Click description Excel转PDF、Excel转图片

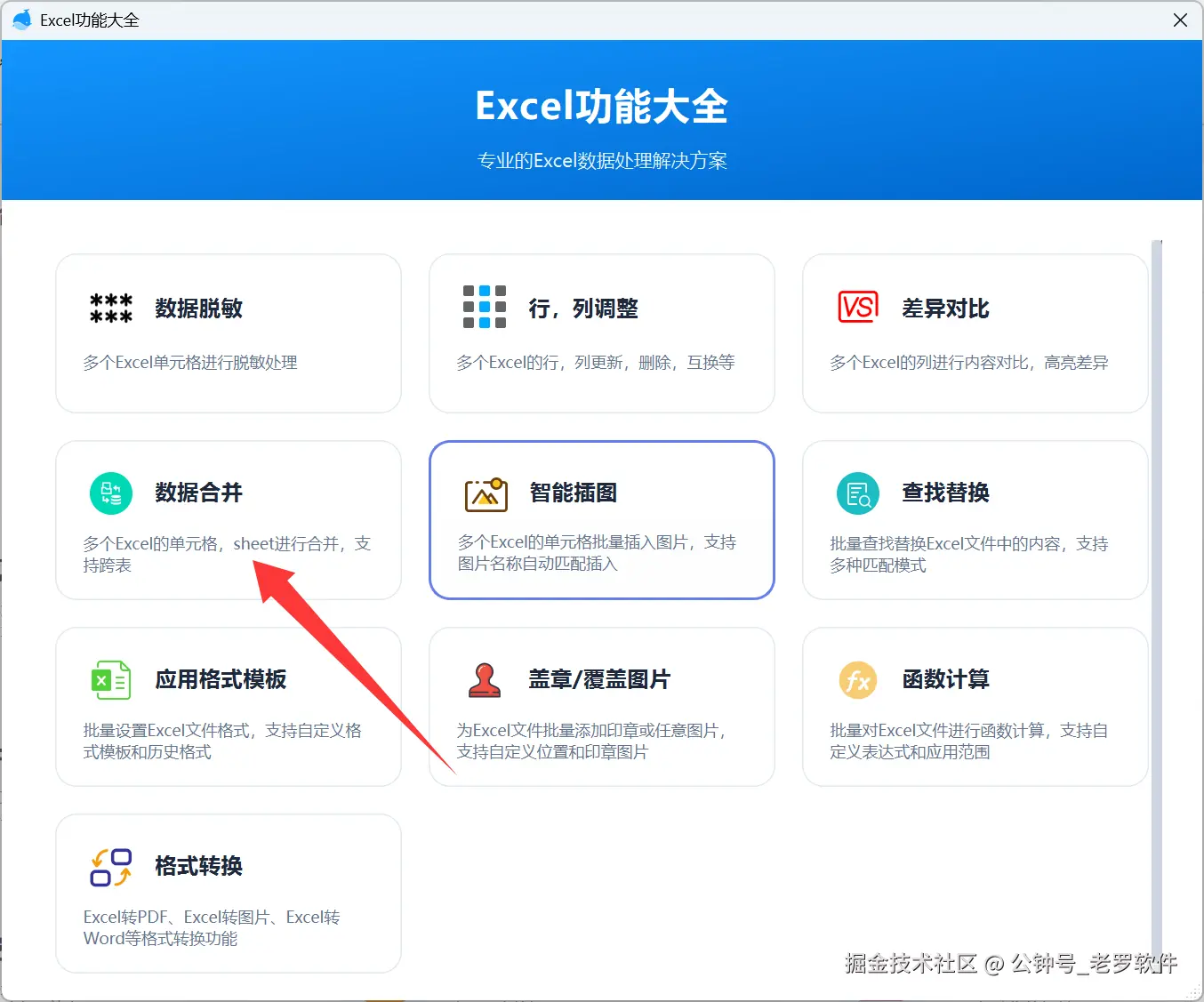pyautogui.click(x=212, y=928)
